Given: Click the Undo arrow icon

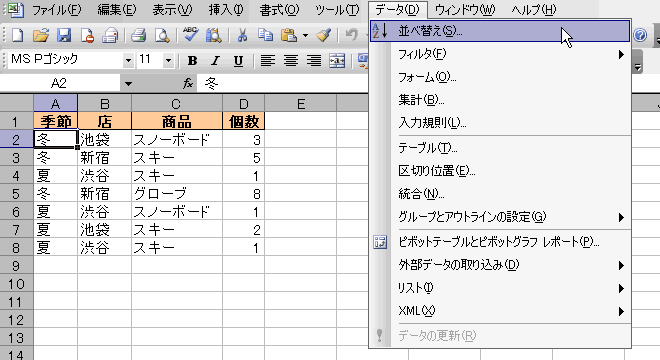Looking at the screenshot, I should 351,35.
